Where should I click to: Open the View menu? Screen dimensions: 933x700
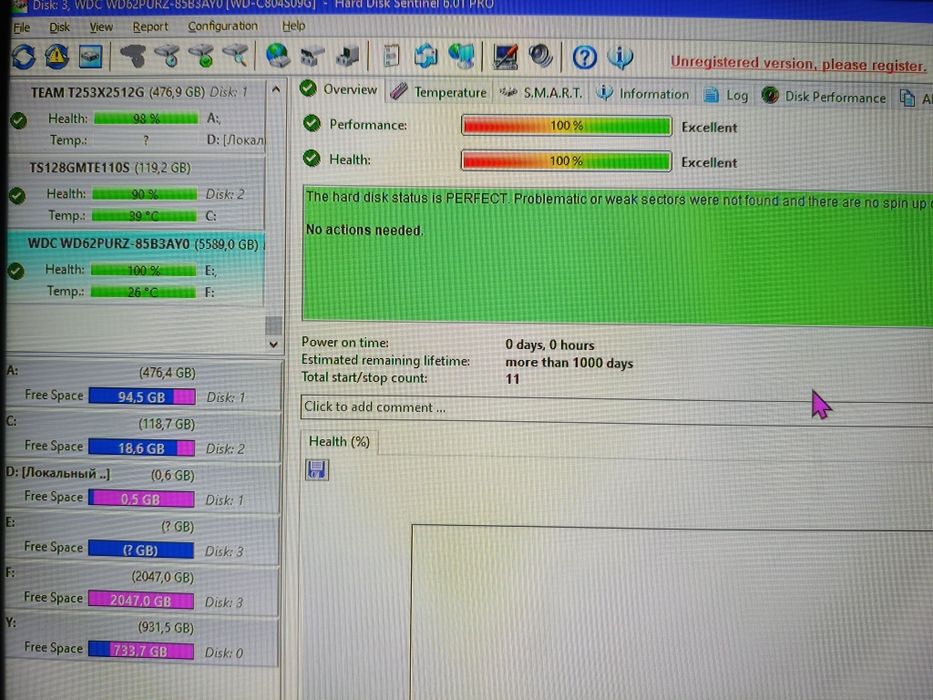click(101, 27)
